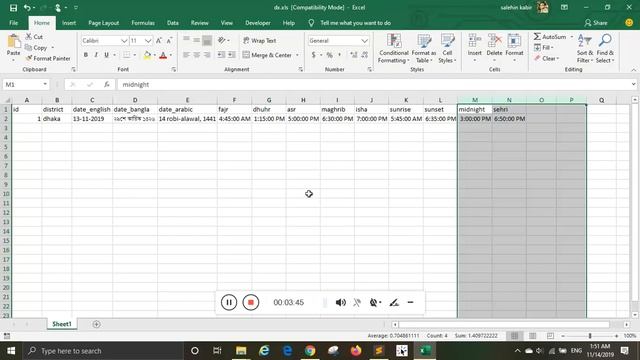Open the General number format dropdown
This screenshot has height=360, width=640.
click(x=364, y=41)
